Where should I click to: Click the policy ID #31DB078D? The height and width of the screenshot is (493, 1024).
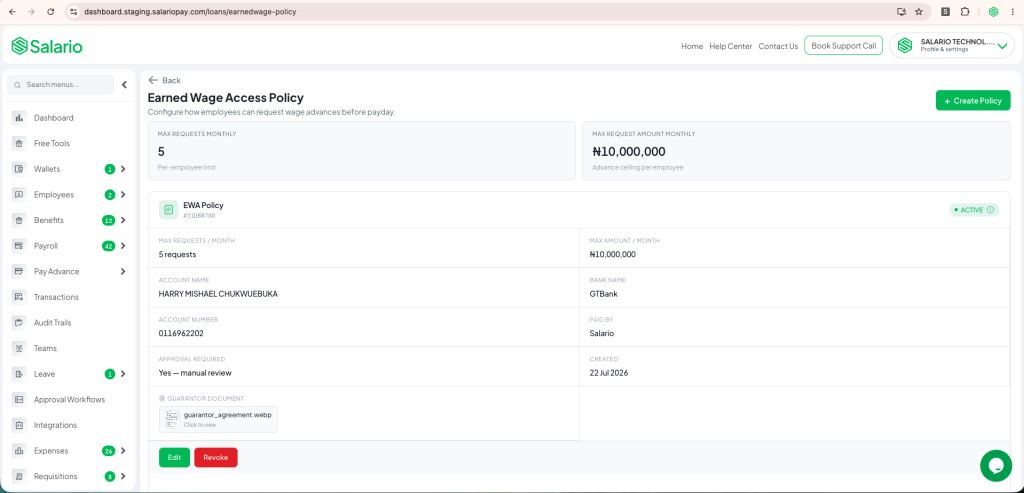199,215
